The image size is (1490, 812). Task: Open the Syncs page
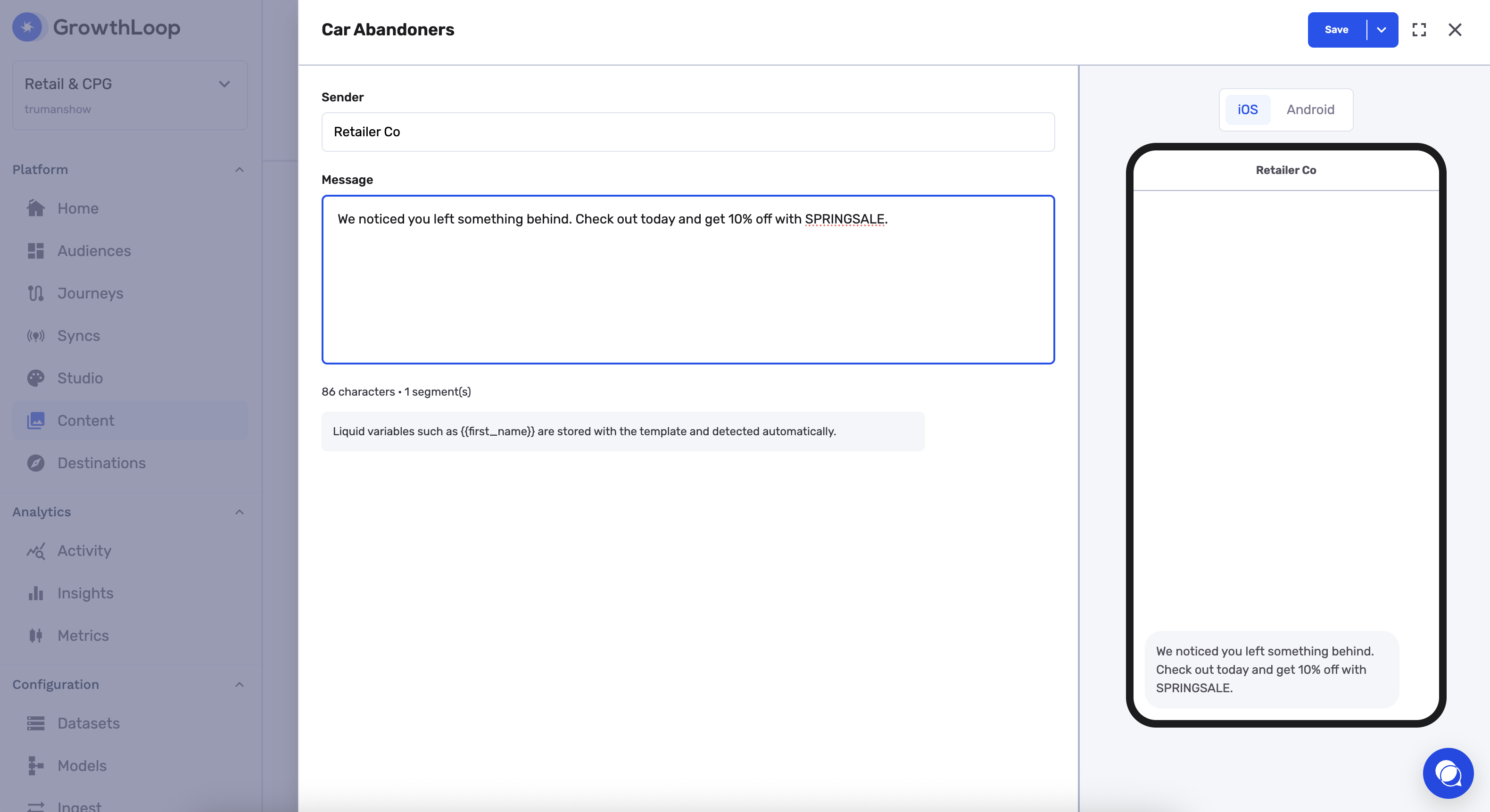point(130,335)
